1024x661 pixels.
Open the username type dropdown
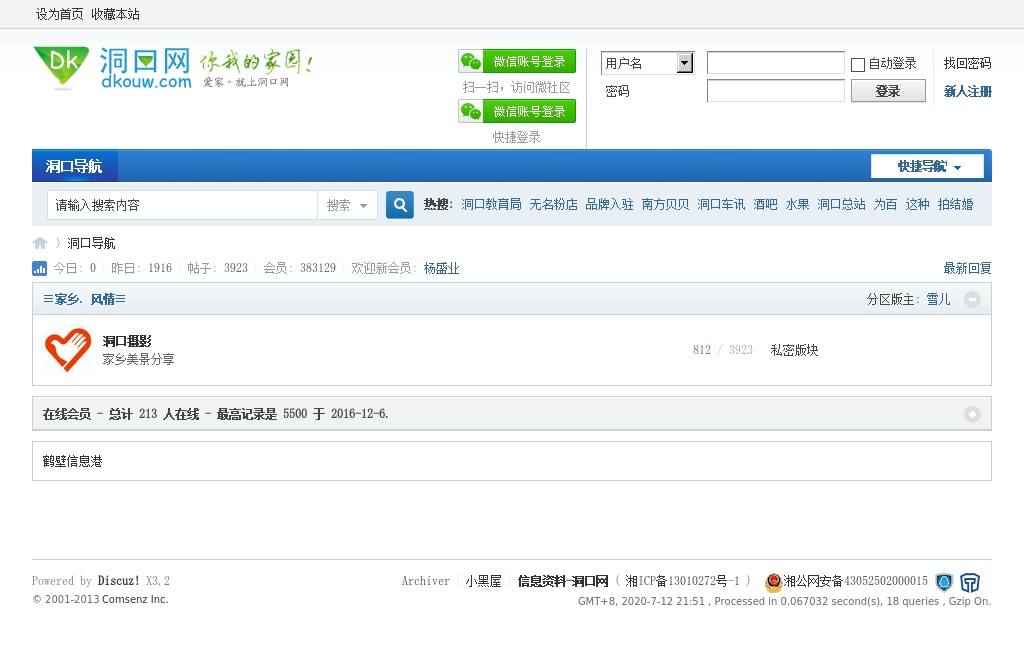pos(685,63)
